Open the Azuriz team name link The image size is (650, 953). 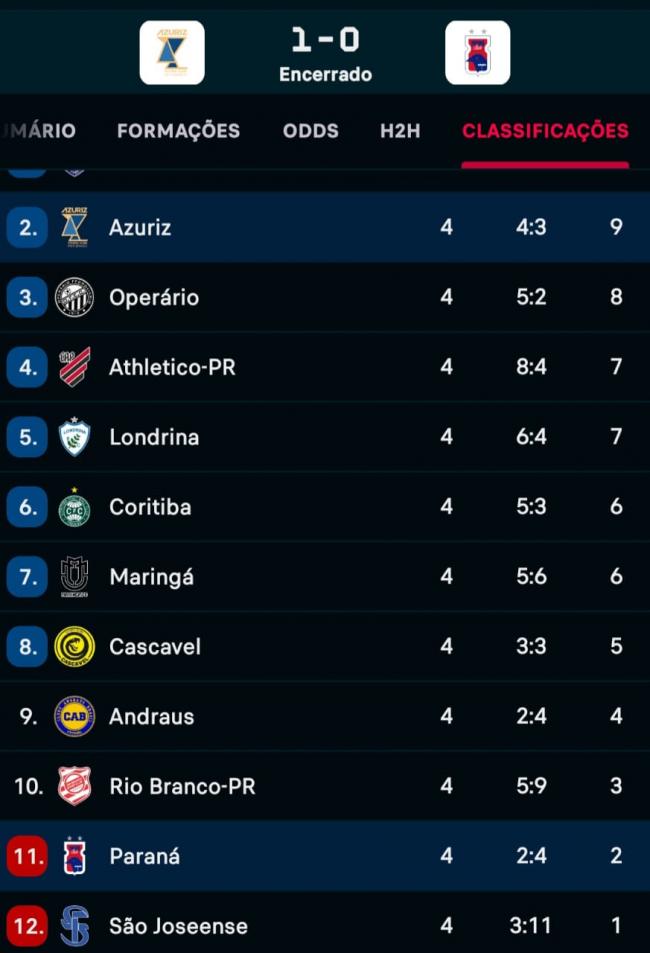tap(140, 227)
